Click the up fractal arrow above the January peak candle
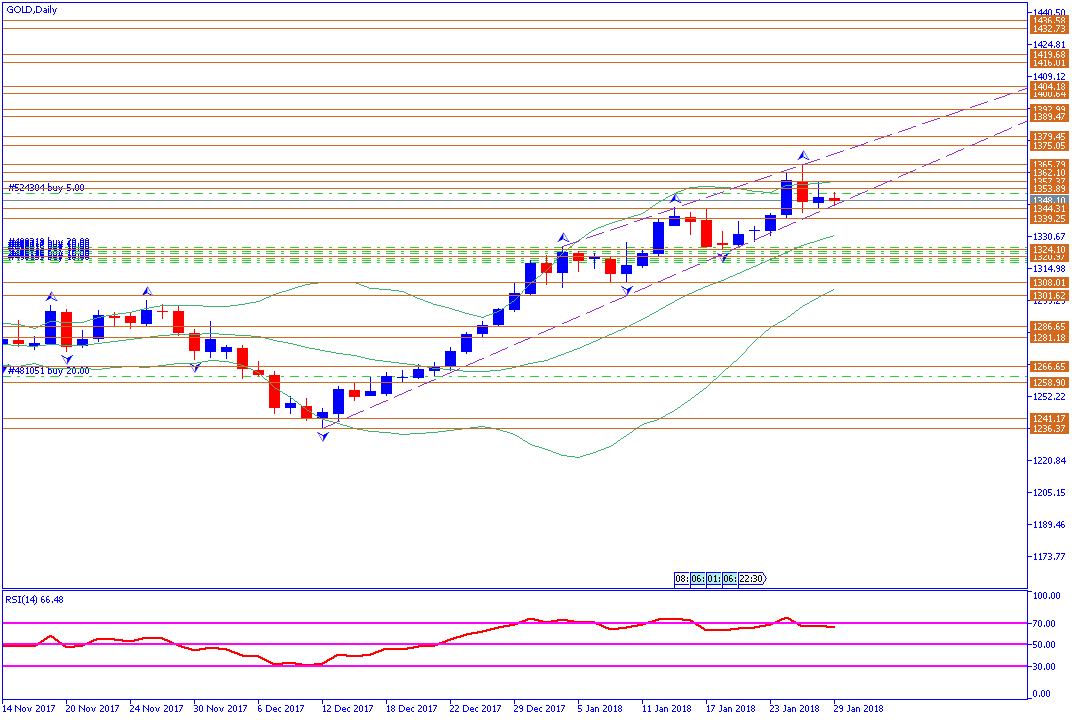1080x720 pixels. (x=803, y=157)
